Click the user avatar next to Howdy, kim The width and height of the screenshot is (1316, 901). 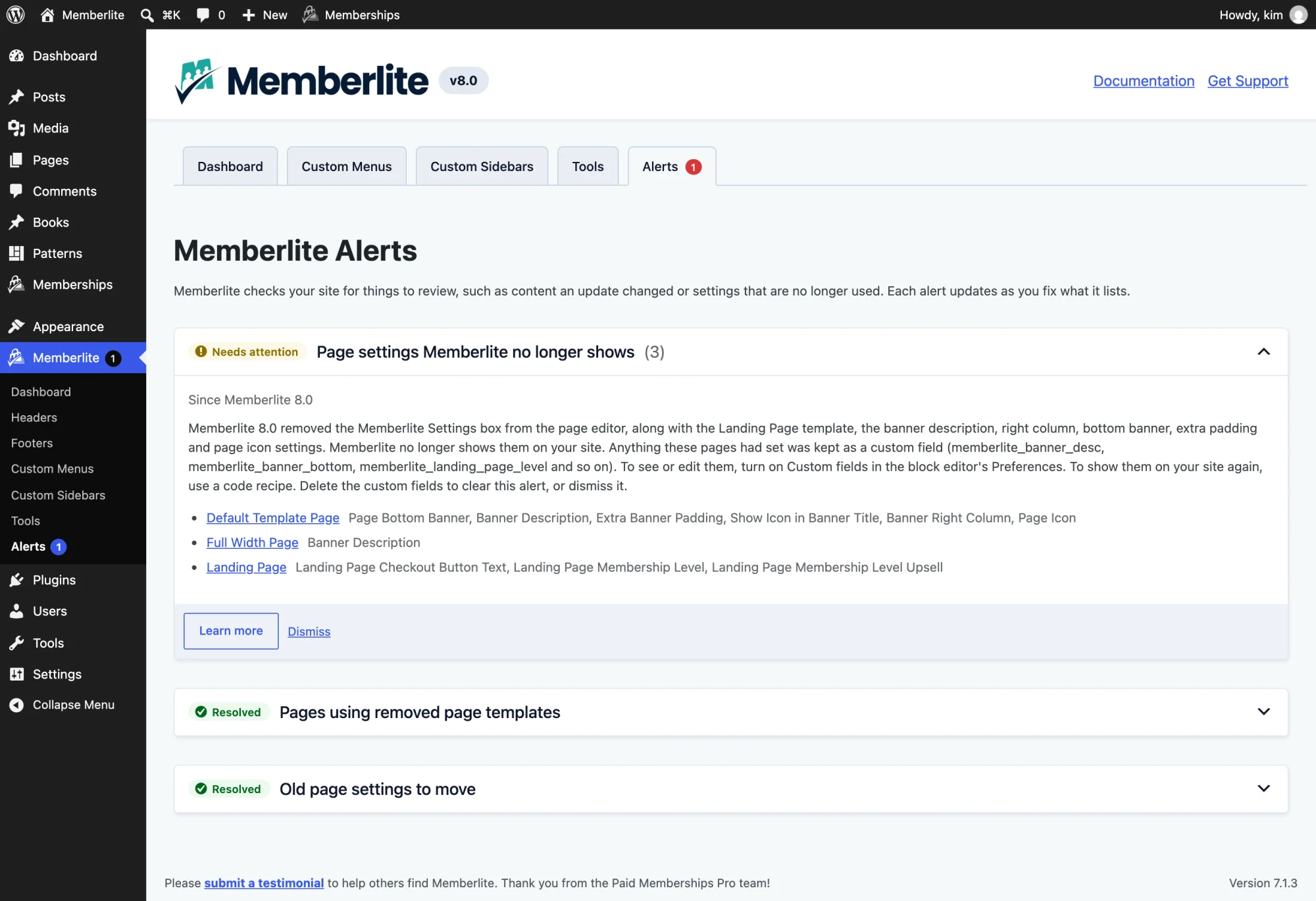(x=1298, y=14)
